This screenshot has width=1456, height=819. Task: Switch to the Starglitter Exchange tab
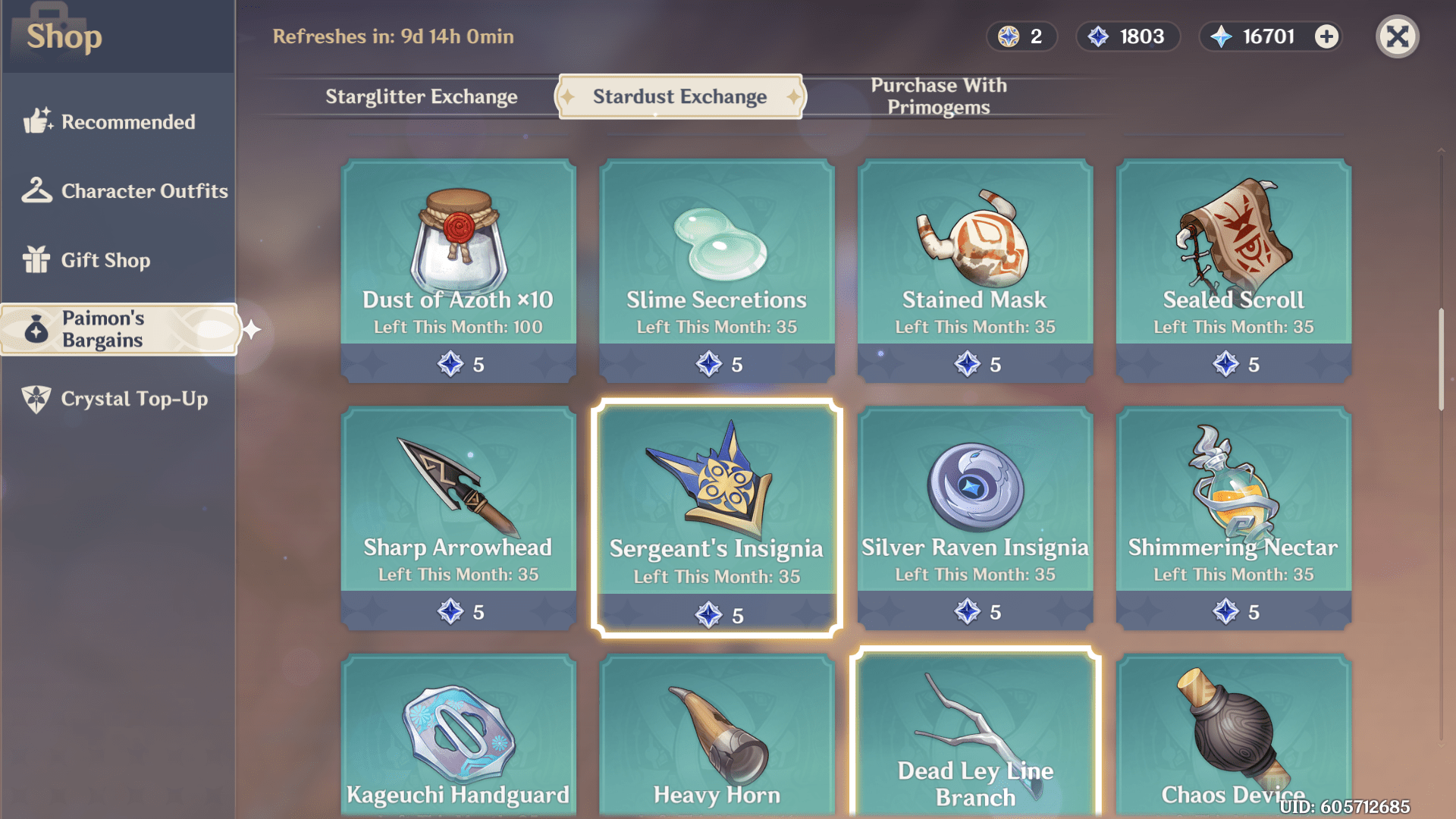422,96
